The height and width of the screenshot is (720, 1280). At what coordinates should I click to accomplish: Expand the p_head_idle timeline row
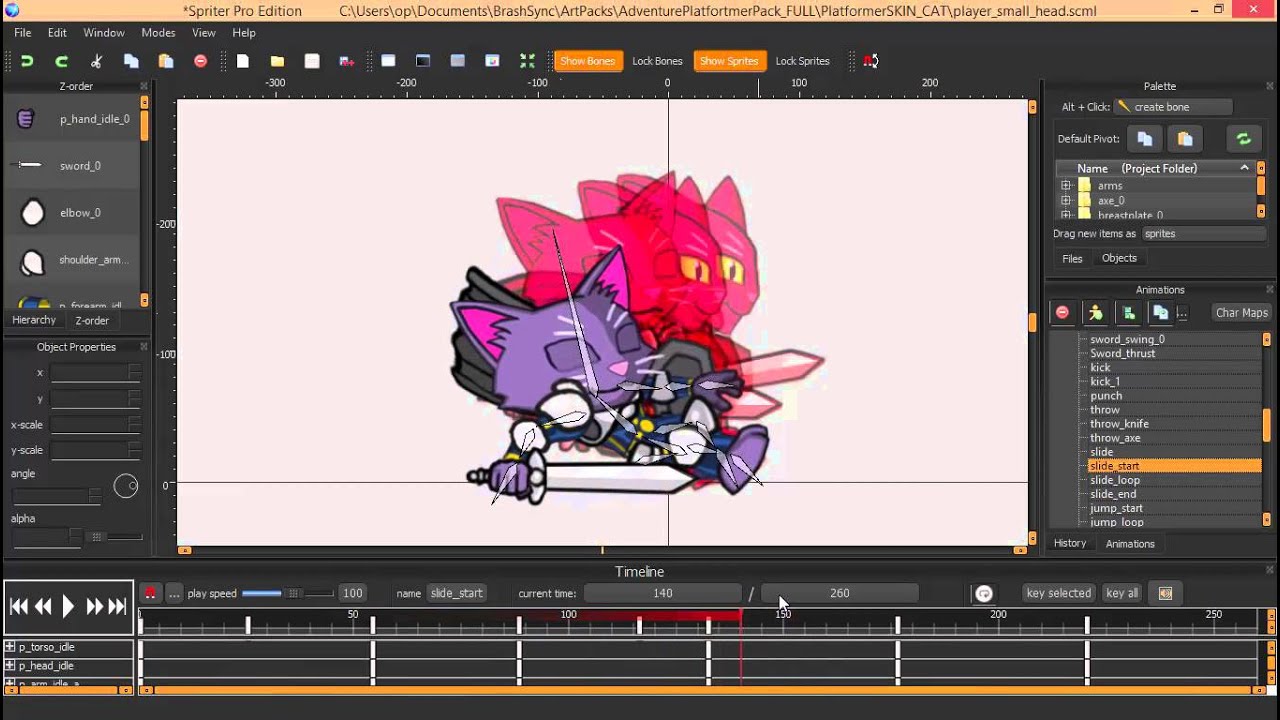pyautogui.click(x=10, y=666)
